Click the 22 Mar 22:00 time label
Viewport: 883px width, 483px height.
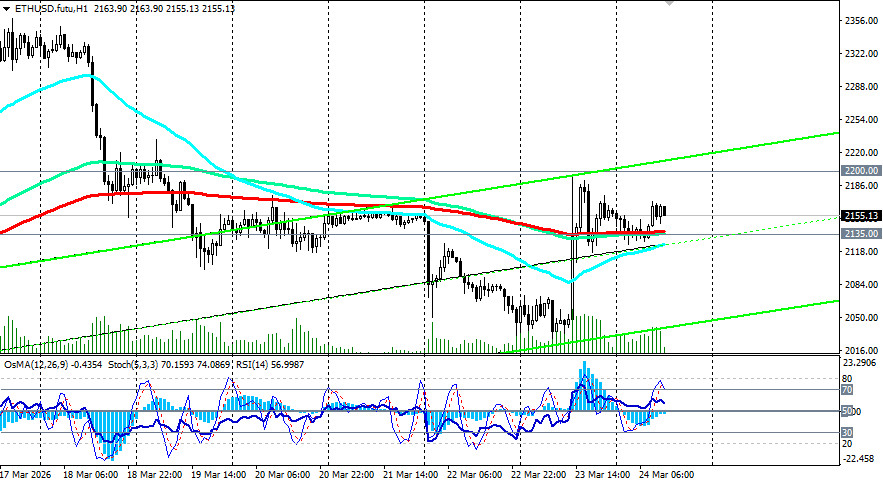(539, 475)
